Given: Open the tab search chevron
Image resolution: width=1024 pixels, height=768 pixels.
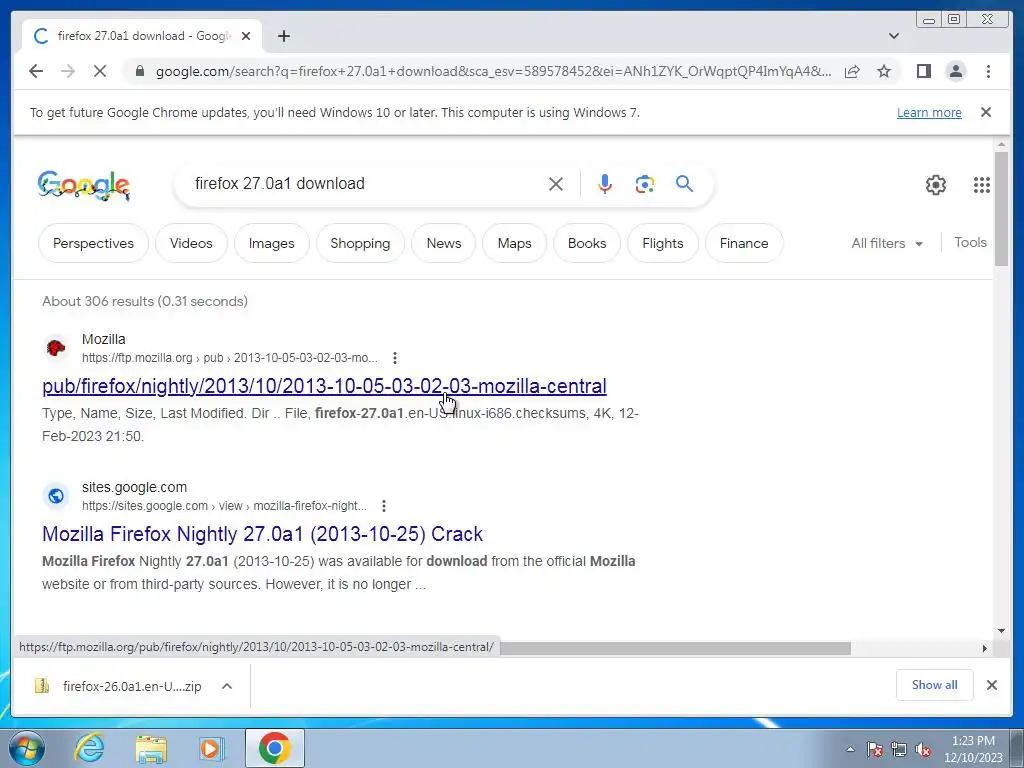Looking at the screenshot, I should [894, 36].
